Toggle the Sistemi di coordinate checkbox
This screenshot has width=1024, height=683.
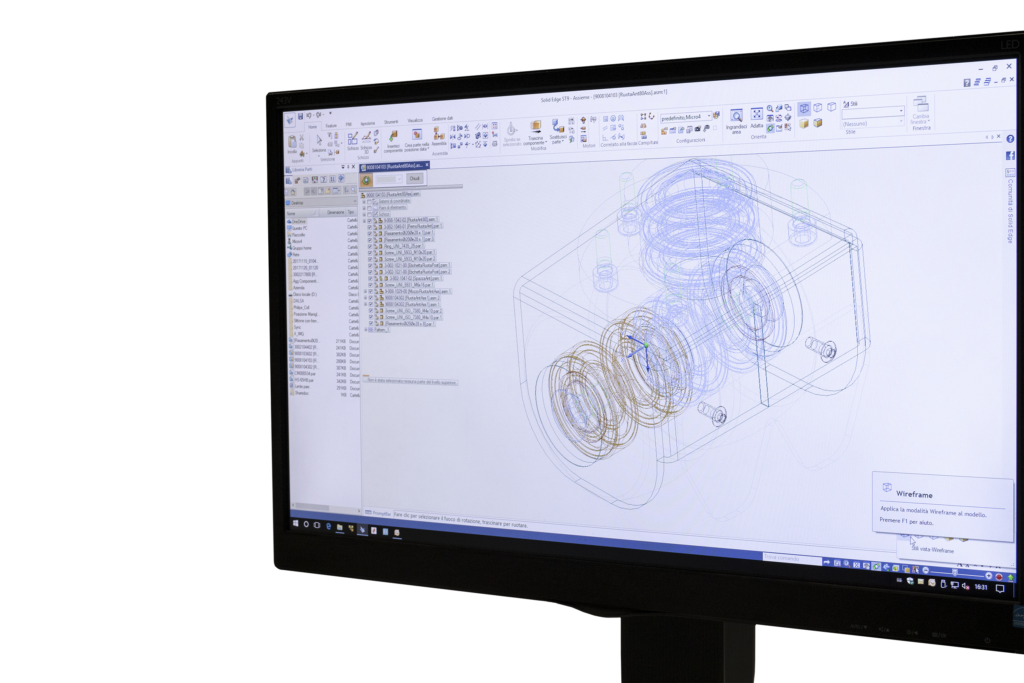pyautogui.click(x=369, y=202)
